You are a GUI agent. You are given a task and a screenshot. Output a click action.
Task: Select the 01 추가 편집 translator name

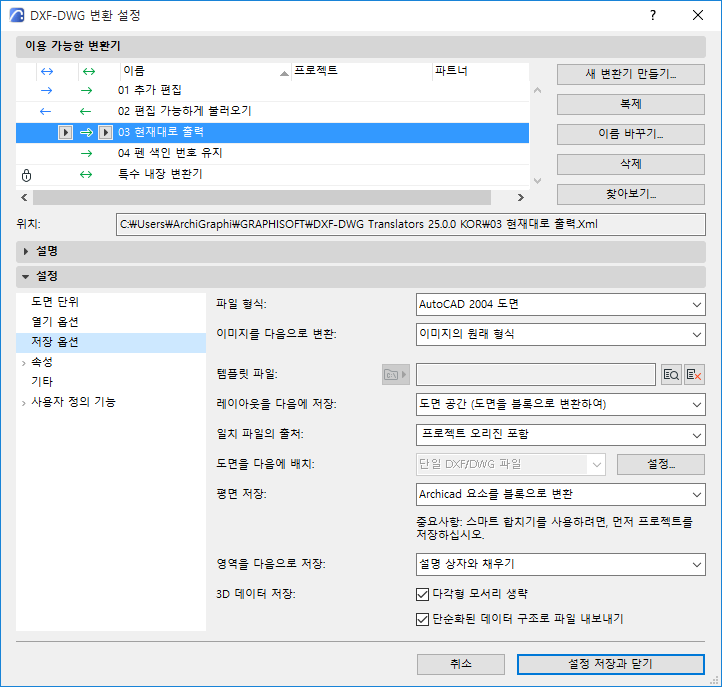(x=150, y=90)
